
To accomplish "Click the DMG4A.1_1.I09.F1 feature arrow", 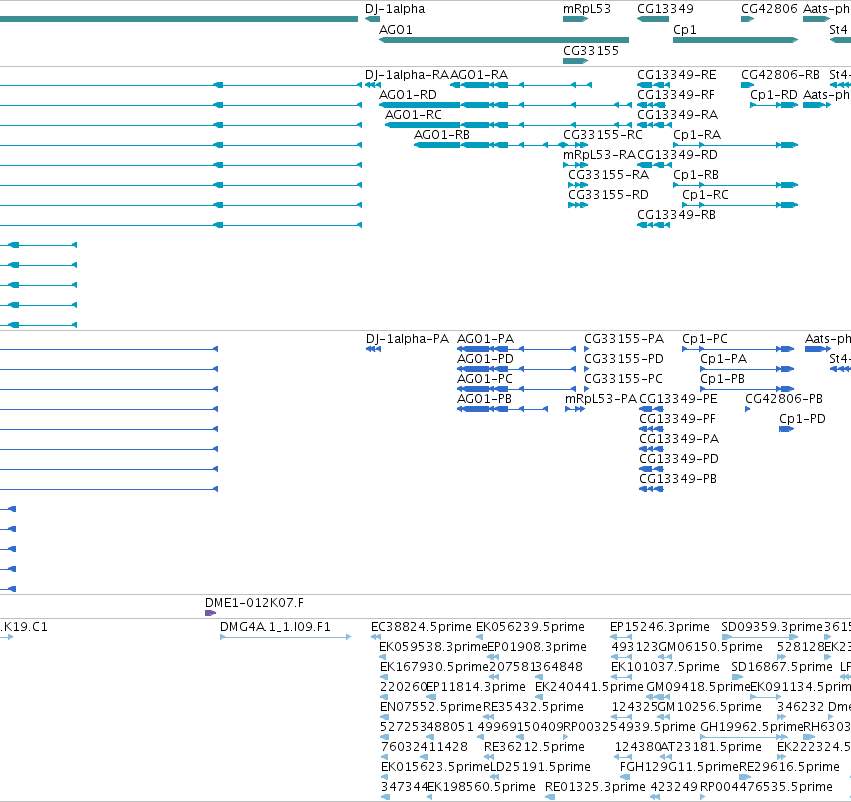I will pos(285,637).
